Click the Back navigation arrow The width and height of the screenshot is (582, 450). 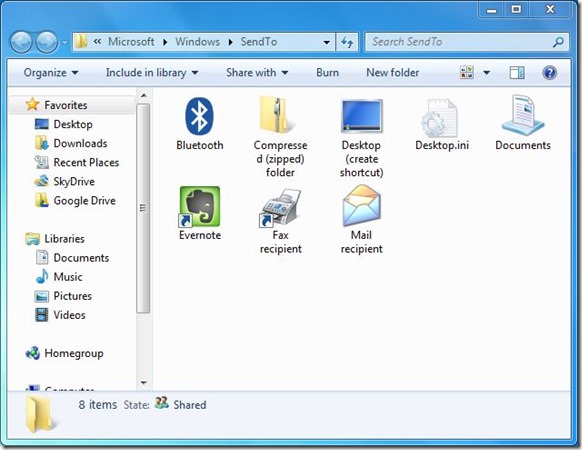click(x=21, y=42)
